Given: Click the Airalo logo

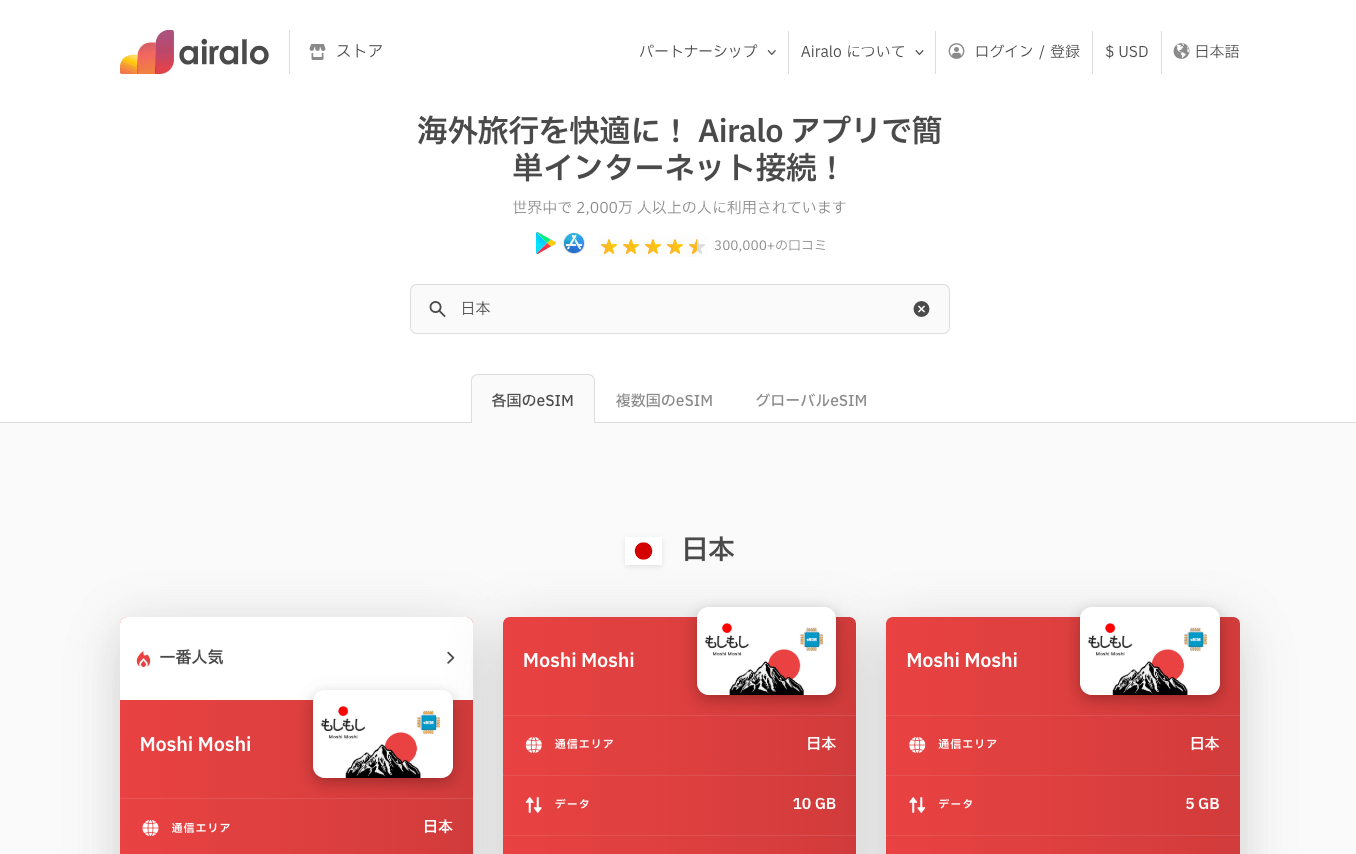Looking at the screenshot, I should coord(194,52).
